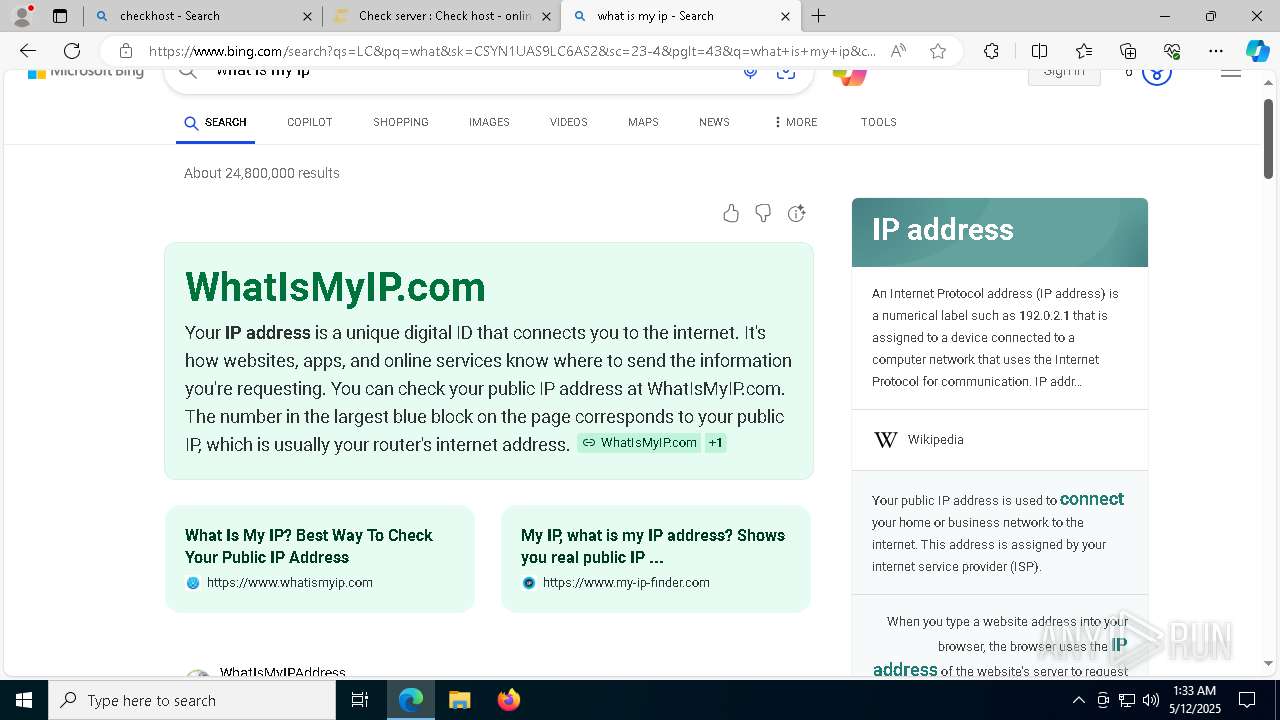Open a new browser tab
The image size is (1280, 720).
point(818,16)
